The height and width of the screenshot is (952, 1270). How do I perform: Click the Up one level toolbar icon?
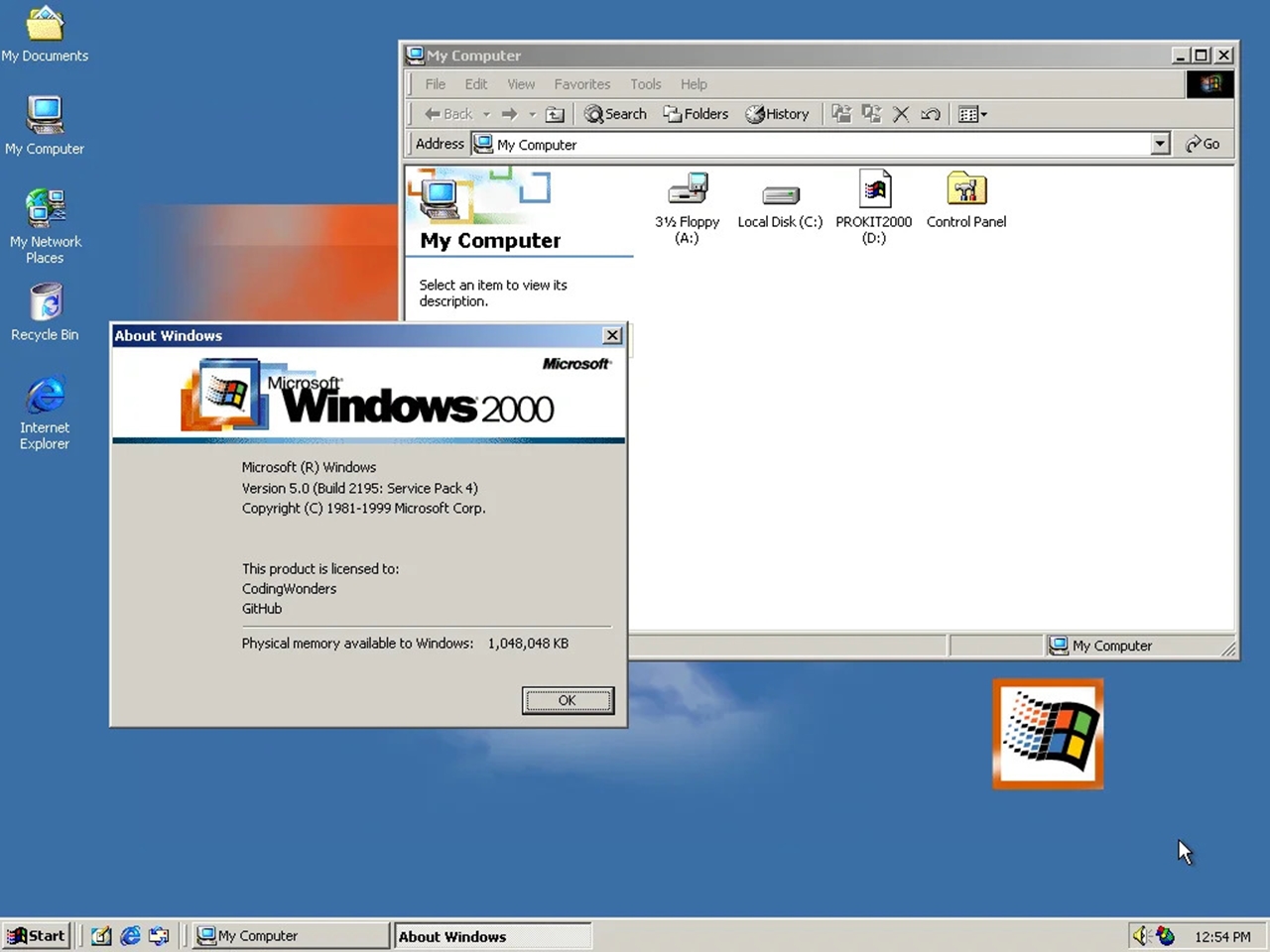(x=555, y=114)
